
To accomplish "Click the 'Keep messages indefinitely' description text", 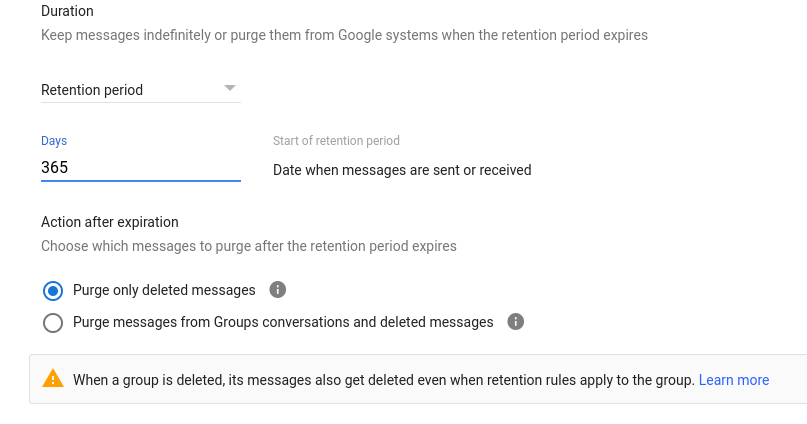I will click(344, 35).
